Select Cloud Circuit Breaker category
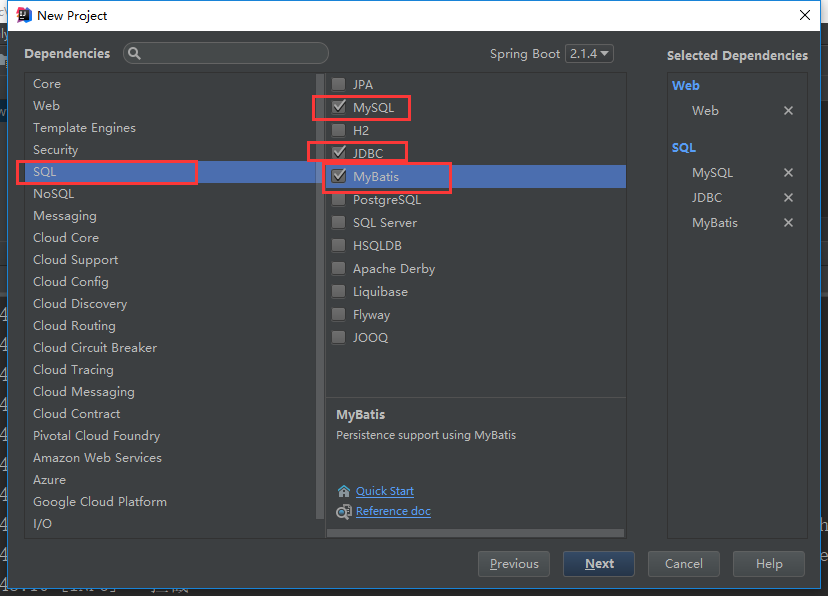 pyautogui.click(x=170, y=348)
